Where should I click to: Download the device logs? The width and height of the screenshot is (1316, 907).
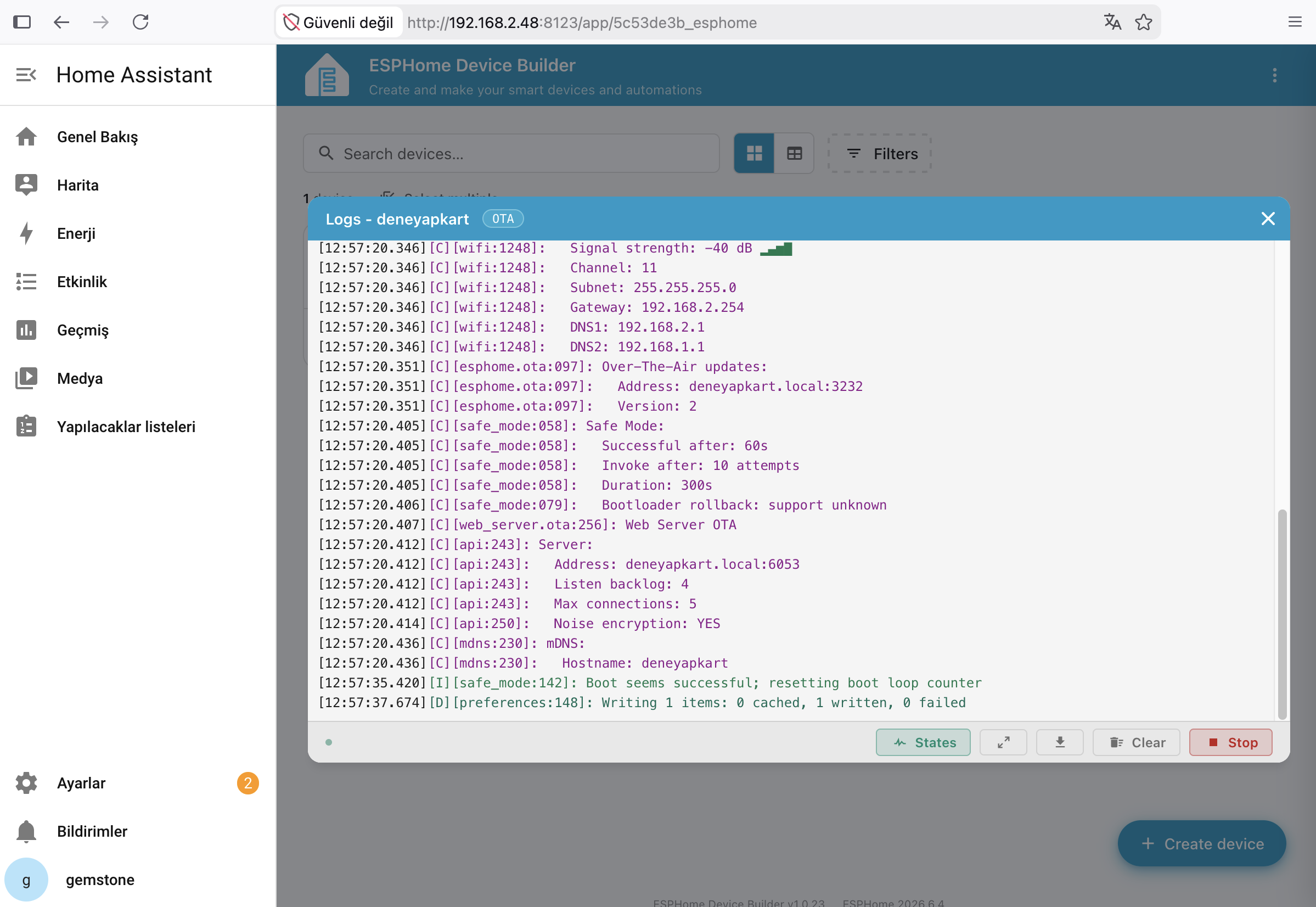coord(1060,742)
